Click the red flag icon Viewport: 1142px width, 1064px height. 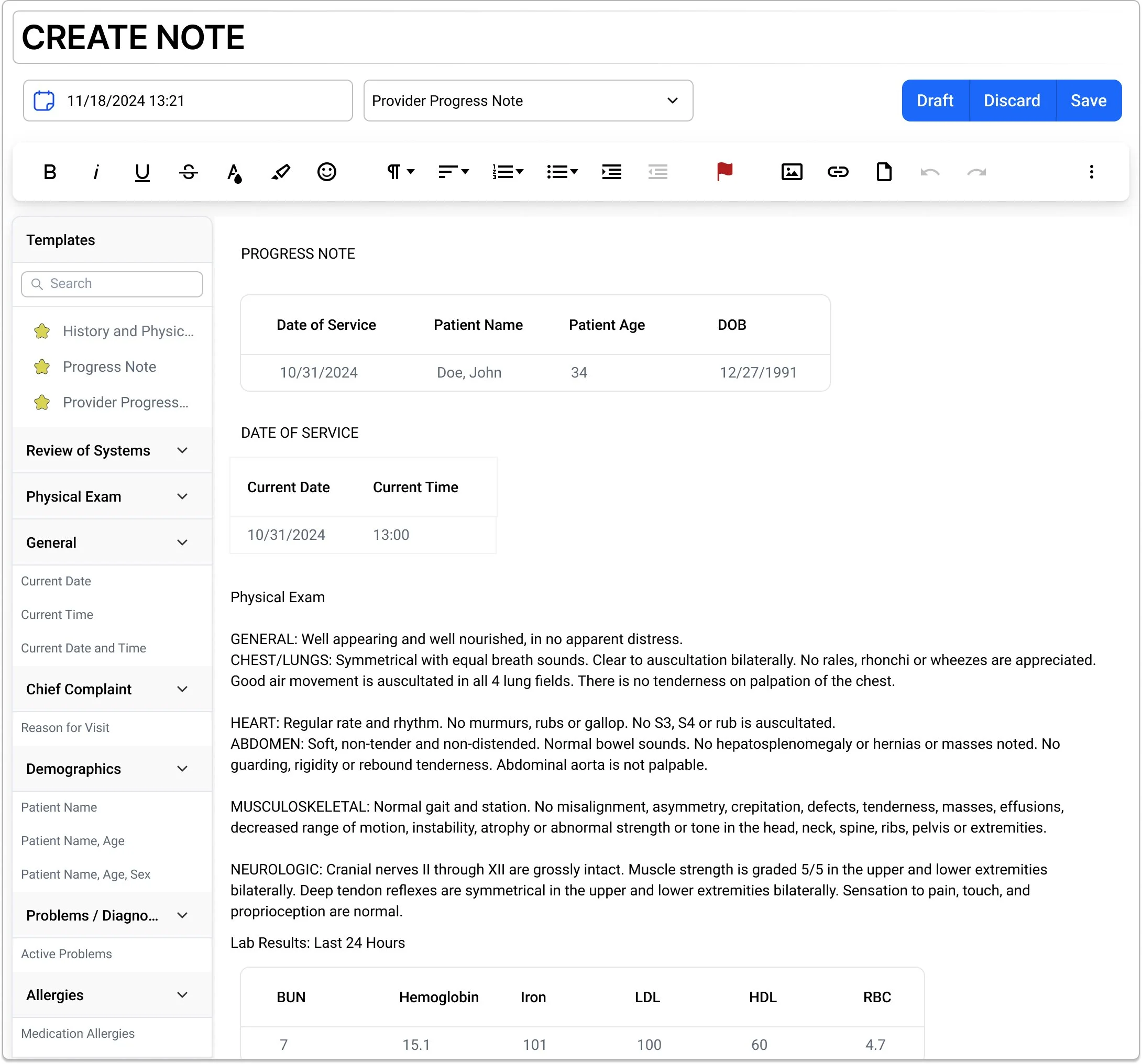pos(724,172)
